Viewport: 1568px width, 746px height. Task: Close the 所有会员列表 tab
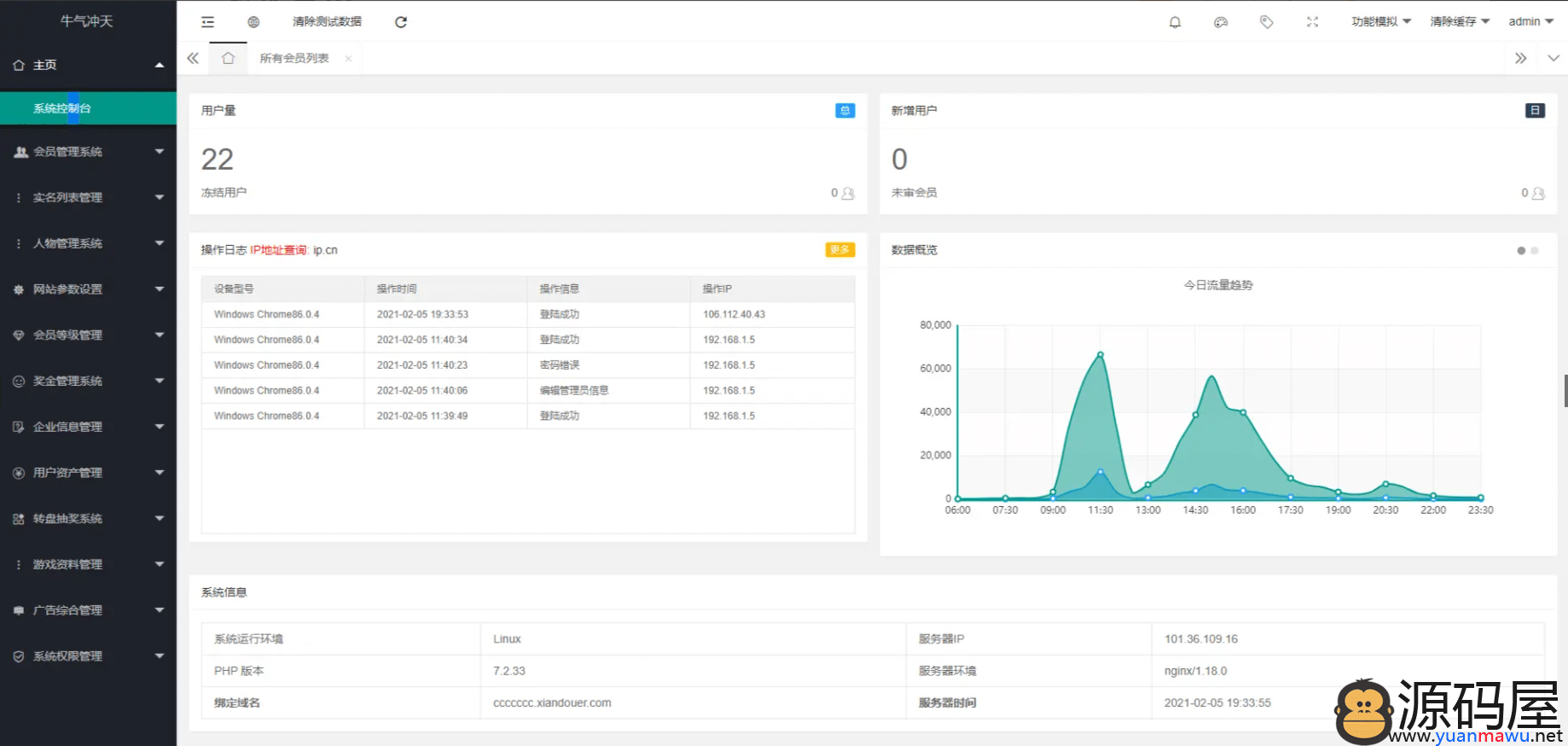pyautogui.click(x=348, y=58)
